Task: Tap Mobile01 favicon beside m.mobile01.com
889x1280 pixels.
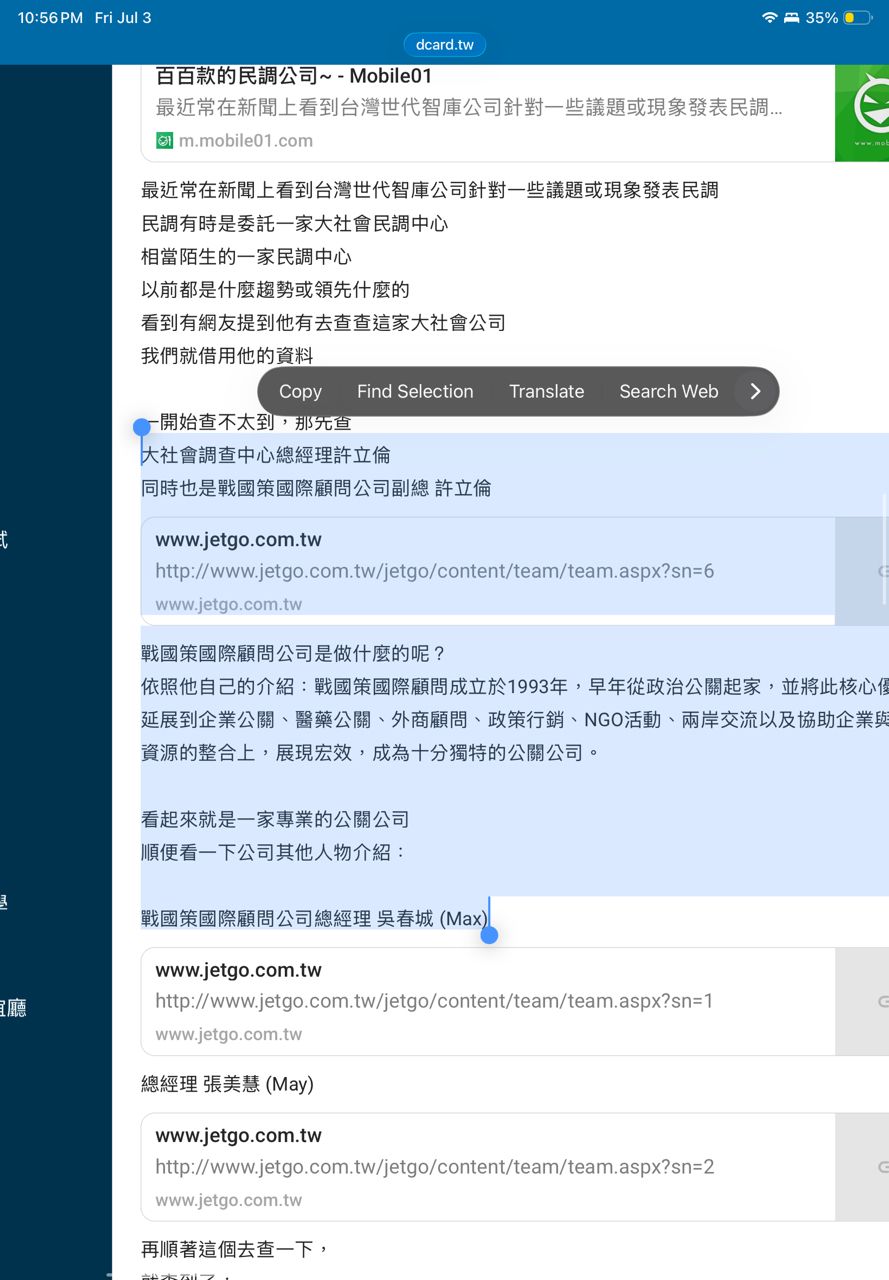Action: click(x=164, y=141)
